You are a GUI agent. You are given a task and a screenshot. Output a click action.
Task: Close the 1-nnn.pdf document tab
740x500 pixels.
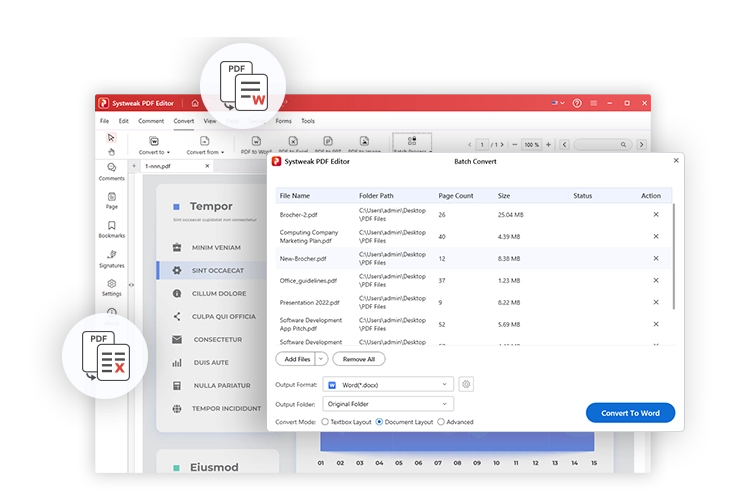click(x=208, y=166)
